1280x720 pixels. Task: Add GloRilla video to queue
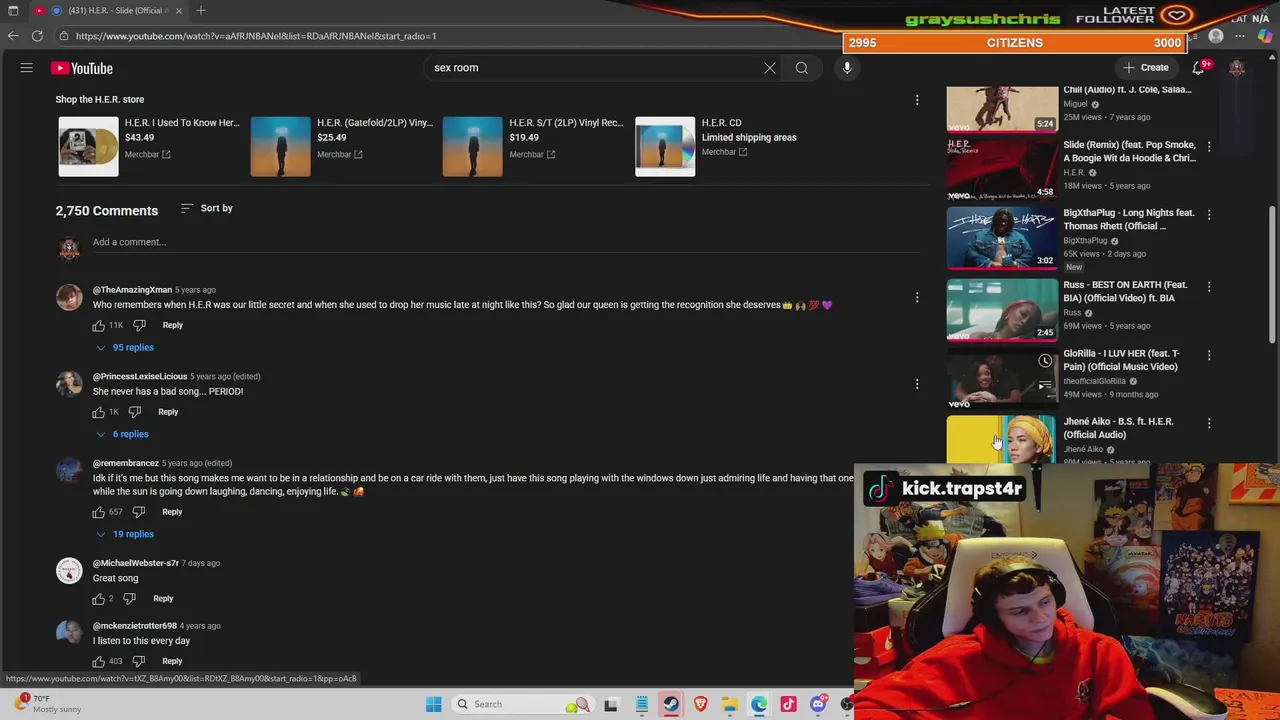tap(1045, 385)
